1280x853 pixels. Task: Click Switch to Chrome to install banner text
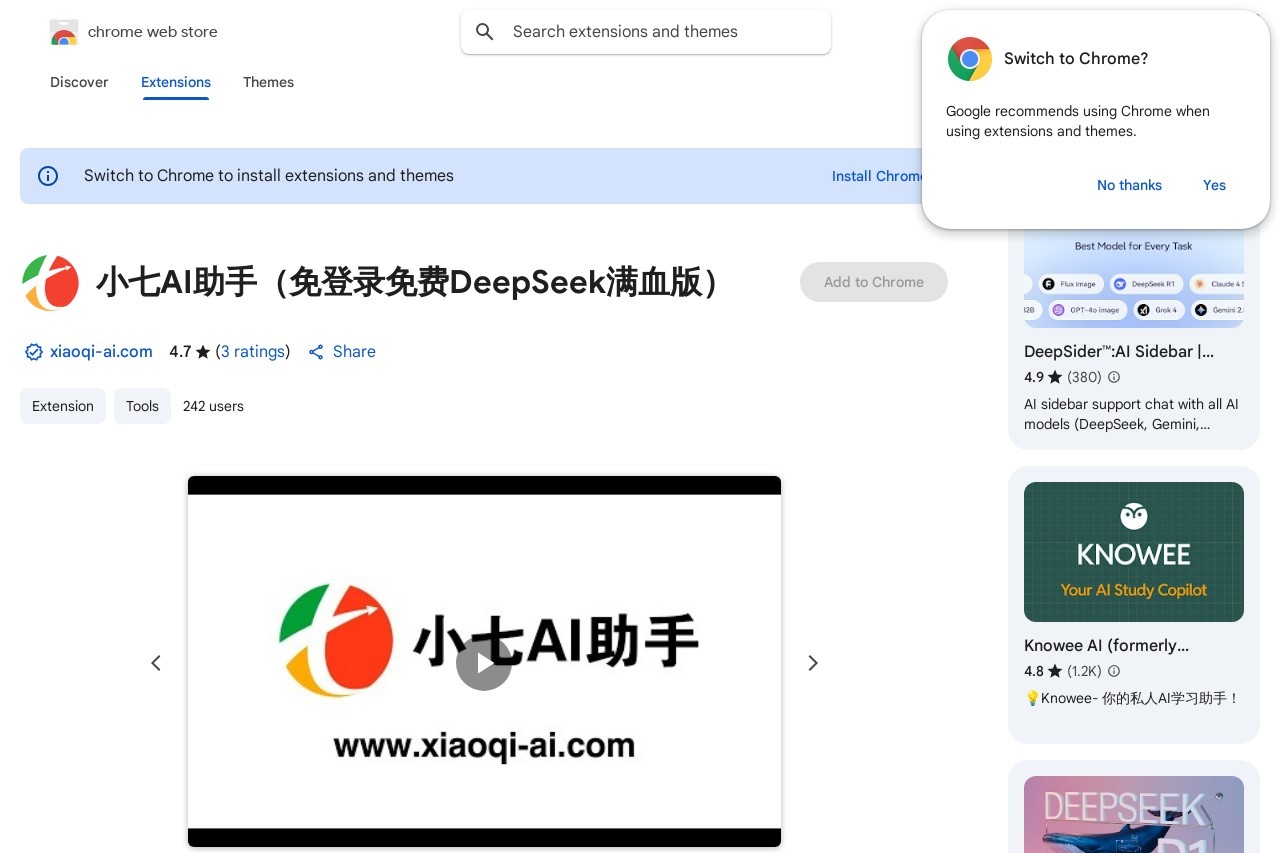click(x=269, y=176)
